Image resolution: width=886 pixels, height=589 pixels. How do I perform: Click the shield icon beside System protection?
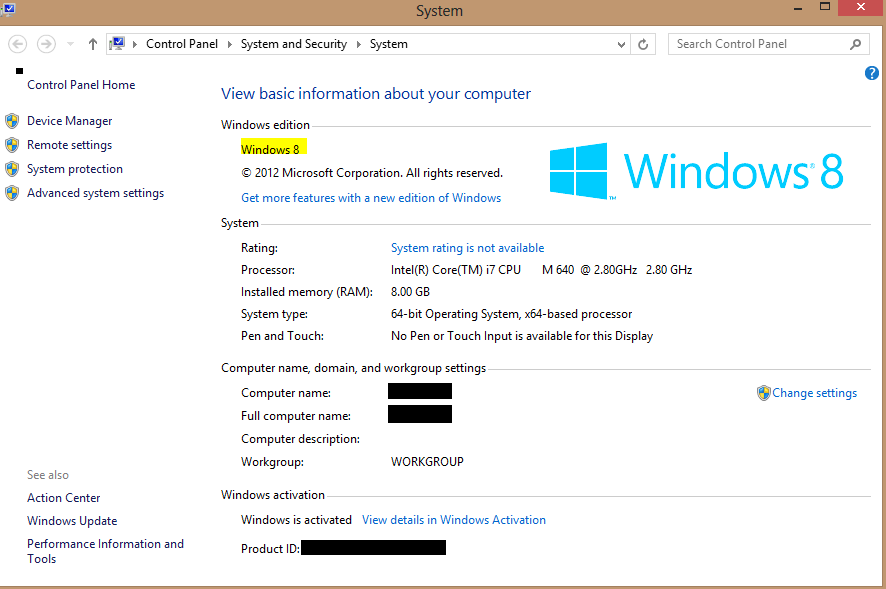point(11,168)
